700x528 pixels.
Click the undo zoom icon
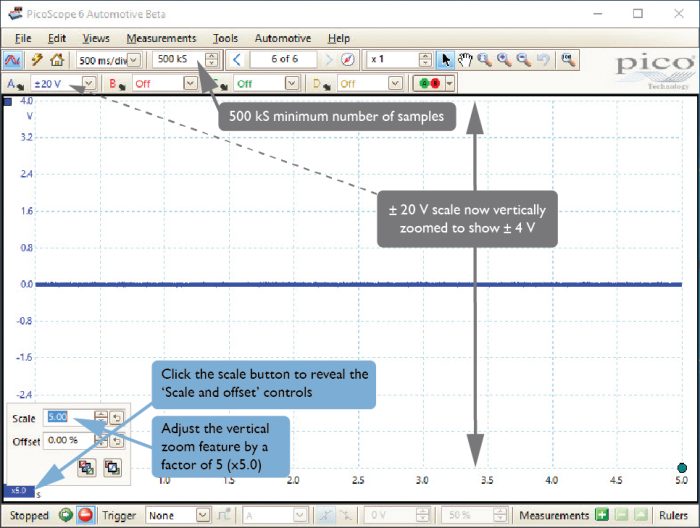click(x=543, y=59)
